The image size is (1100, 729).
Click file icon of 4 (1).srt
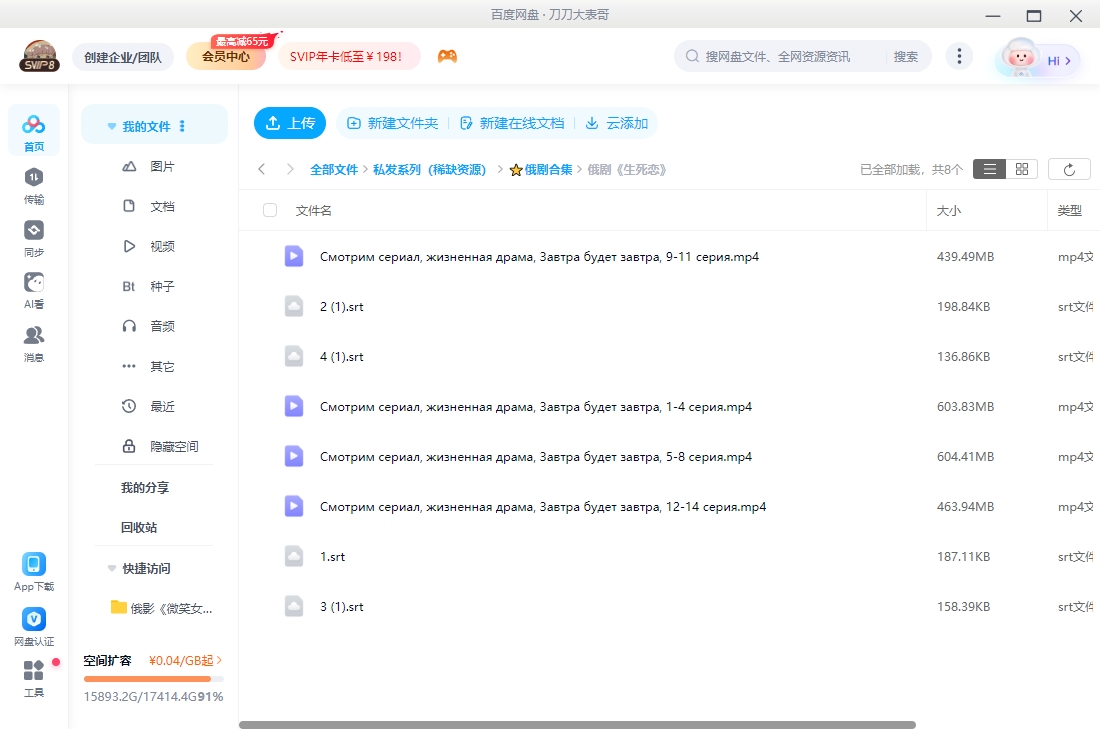(x=294, y=356)
